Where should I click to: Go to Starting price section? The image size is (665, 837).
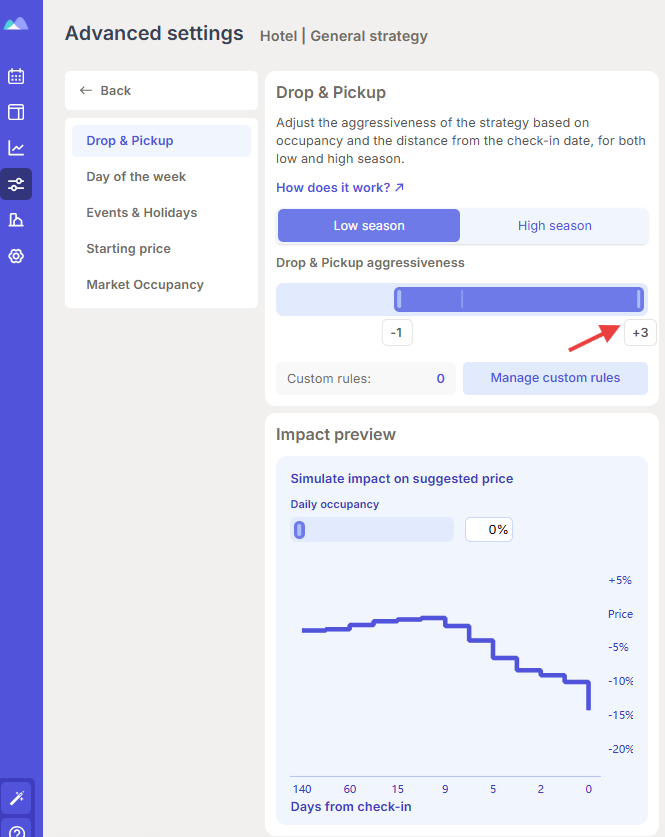(128, 249)
